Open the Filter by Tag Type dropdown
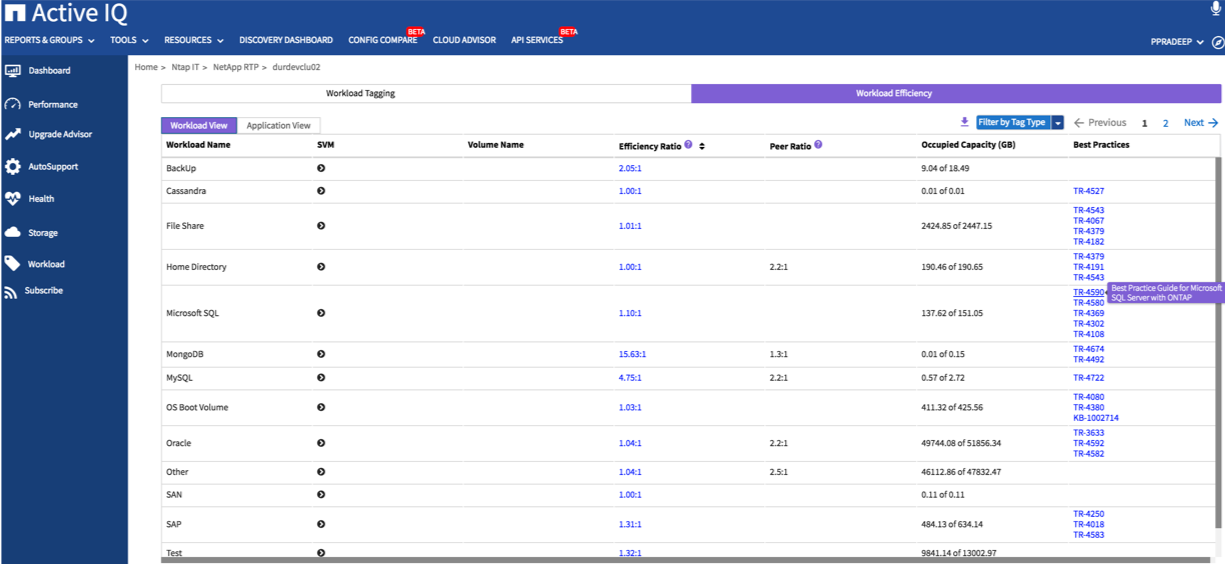Image resolution: width=1225 pixels, height=564 pixels. coord(1058,122)
